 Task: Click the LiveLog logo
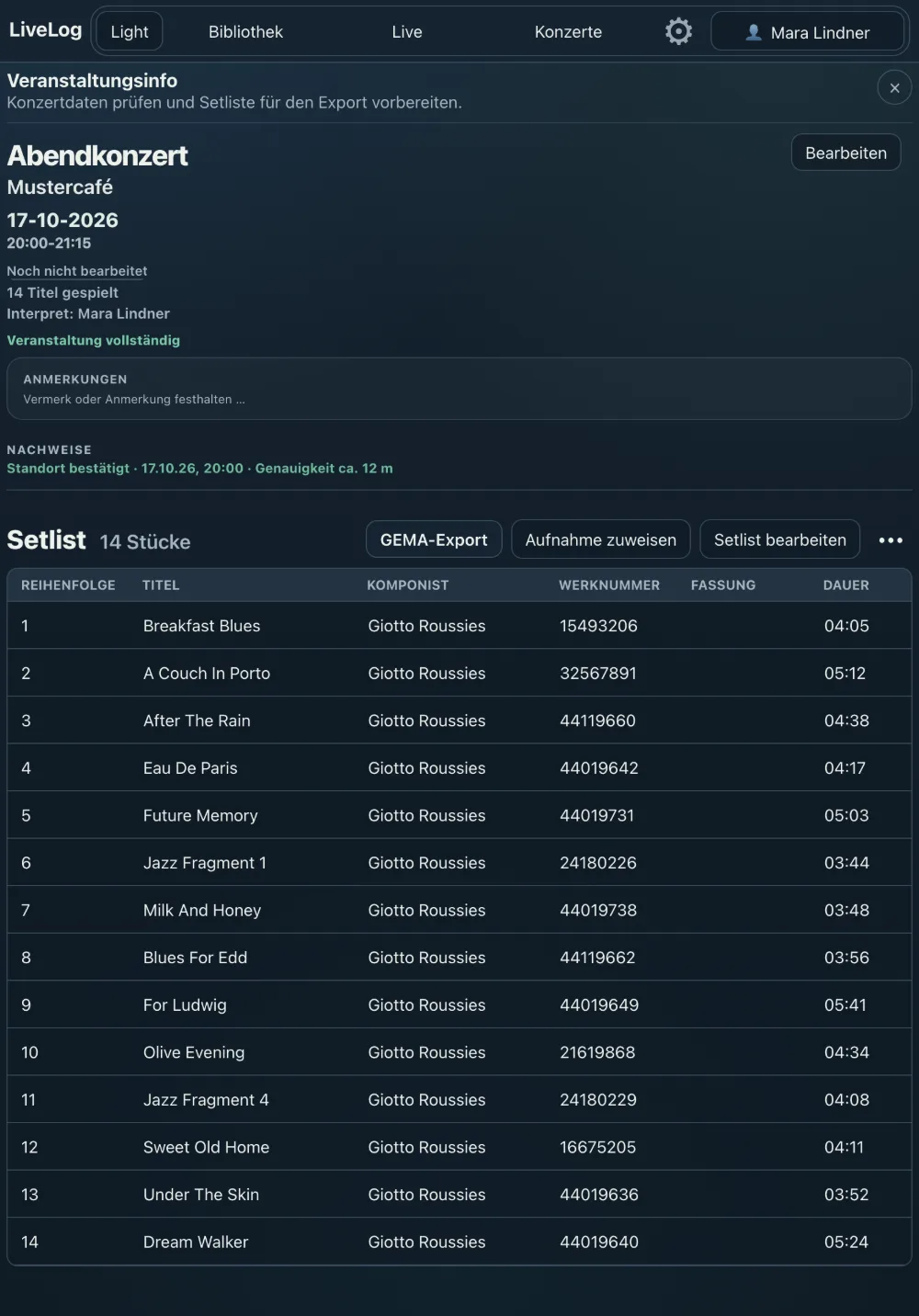coord(45,30)
